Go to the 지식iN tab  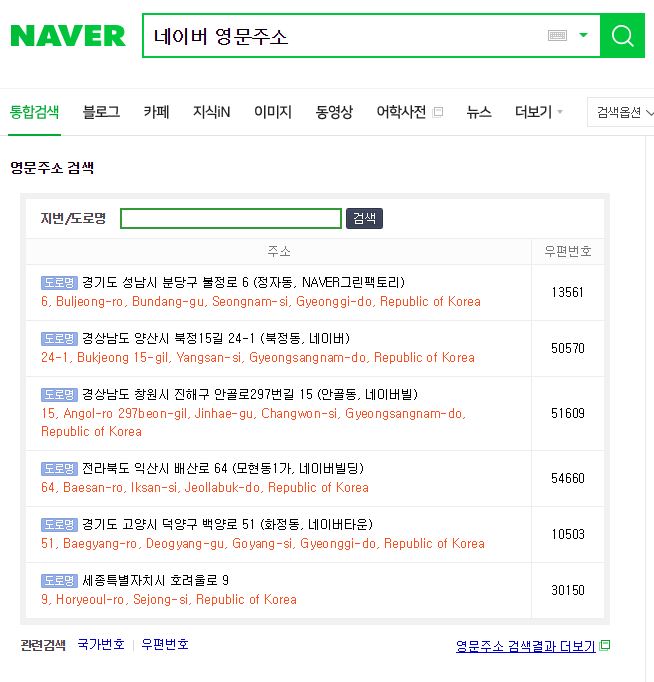(211, 112)
